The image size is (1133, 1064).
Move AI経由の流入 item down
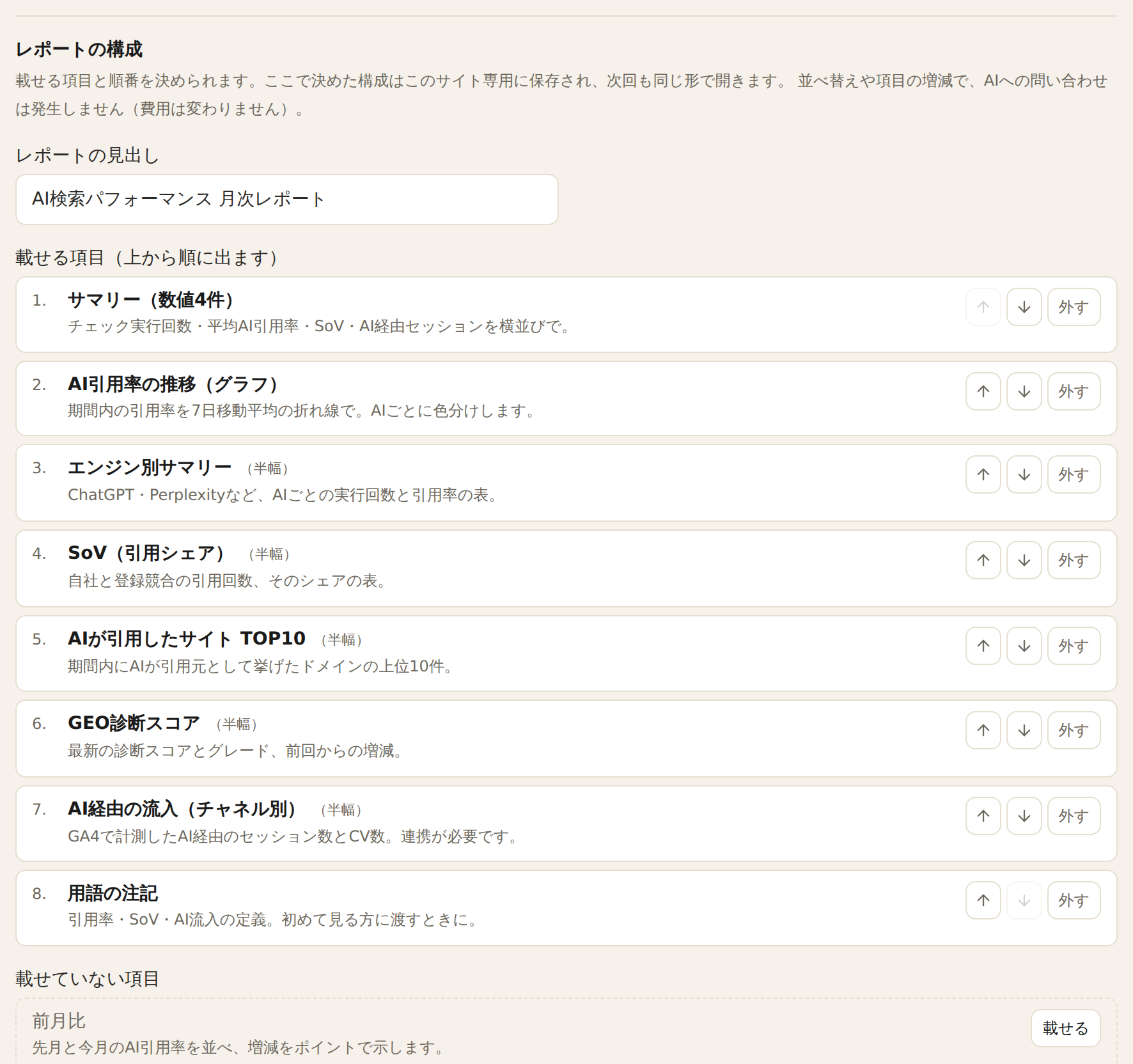tap(1024, 816)
